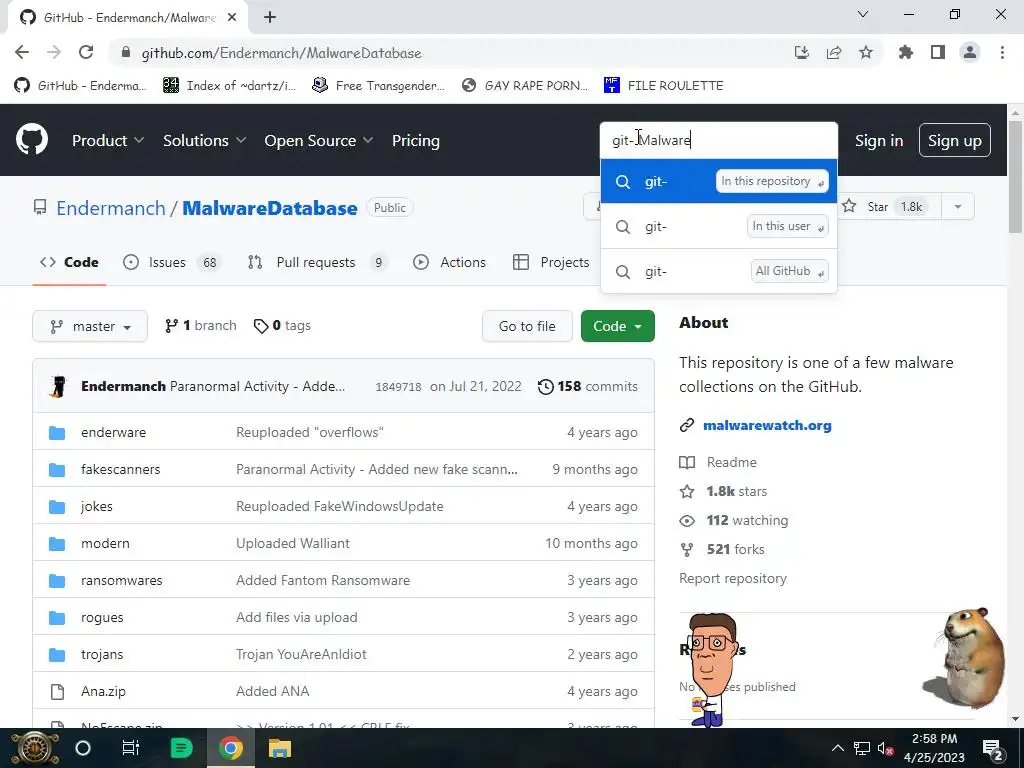Switch to the Actions tab

coord(450,262)
